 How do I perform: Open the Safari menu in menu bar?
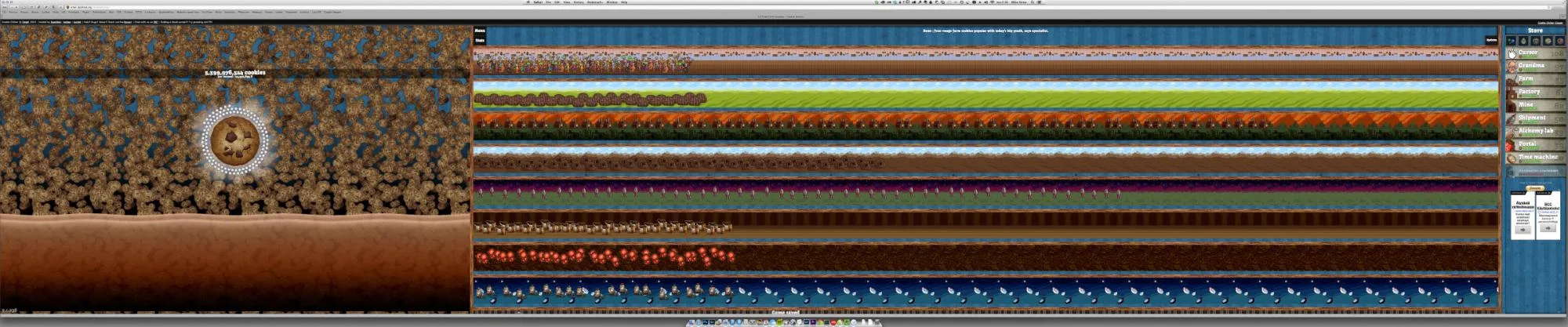coord(538,2)
